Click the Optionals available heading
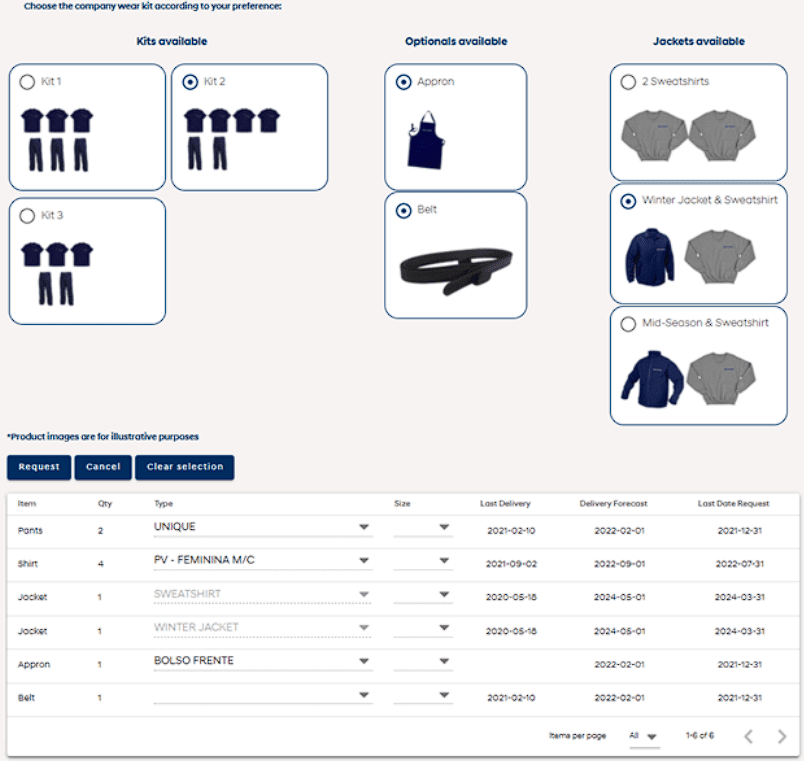This screenshot has height=761, width=804. click(456, 42)
